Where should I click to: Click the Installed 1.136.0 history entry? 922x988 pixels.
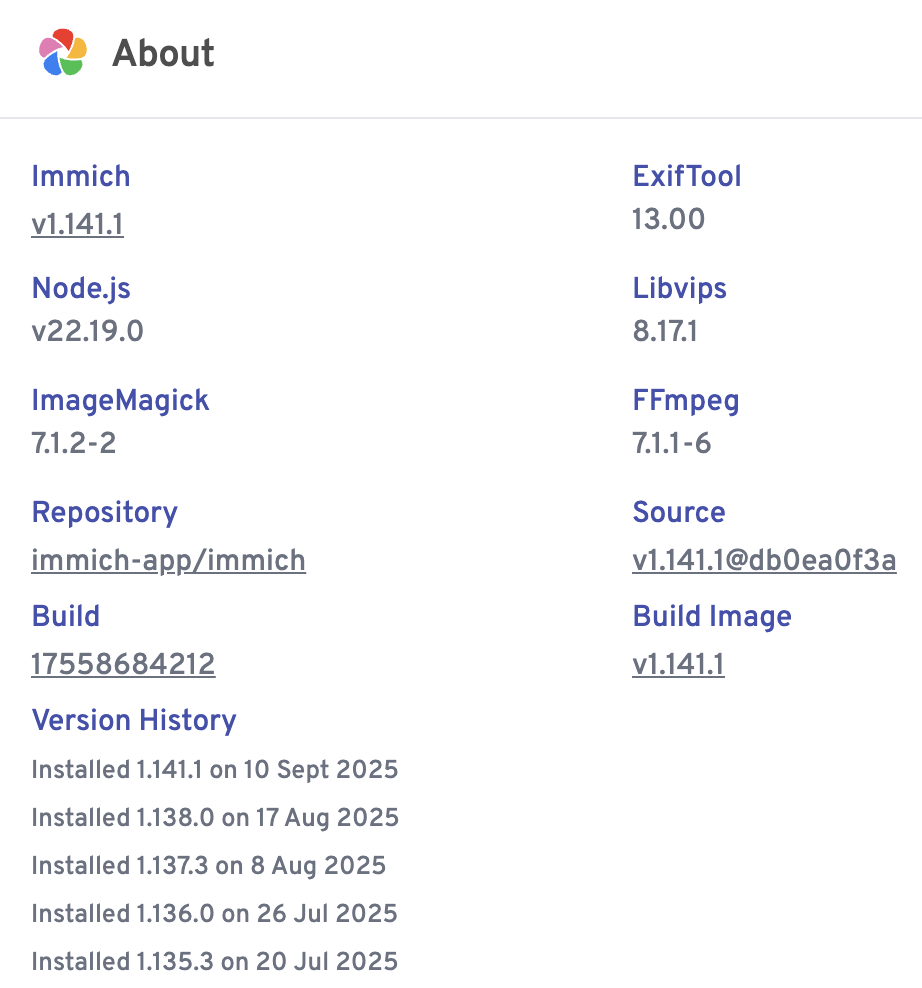pyautogui.click(x=214, y=914)
